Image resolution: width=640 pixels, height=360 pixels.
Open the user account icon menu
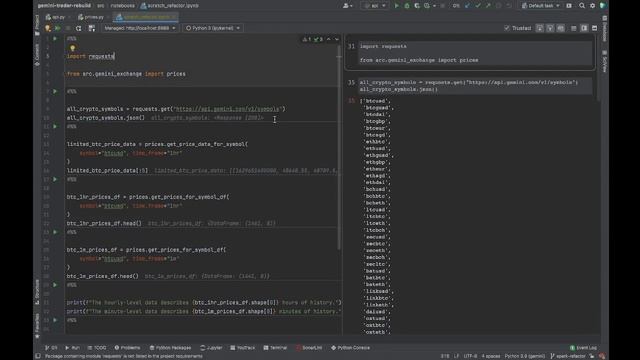(347, 6)
